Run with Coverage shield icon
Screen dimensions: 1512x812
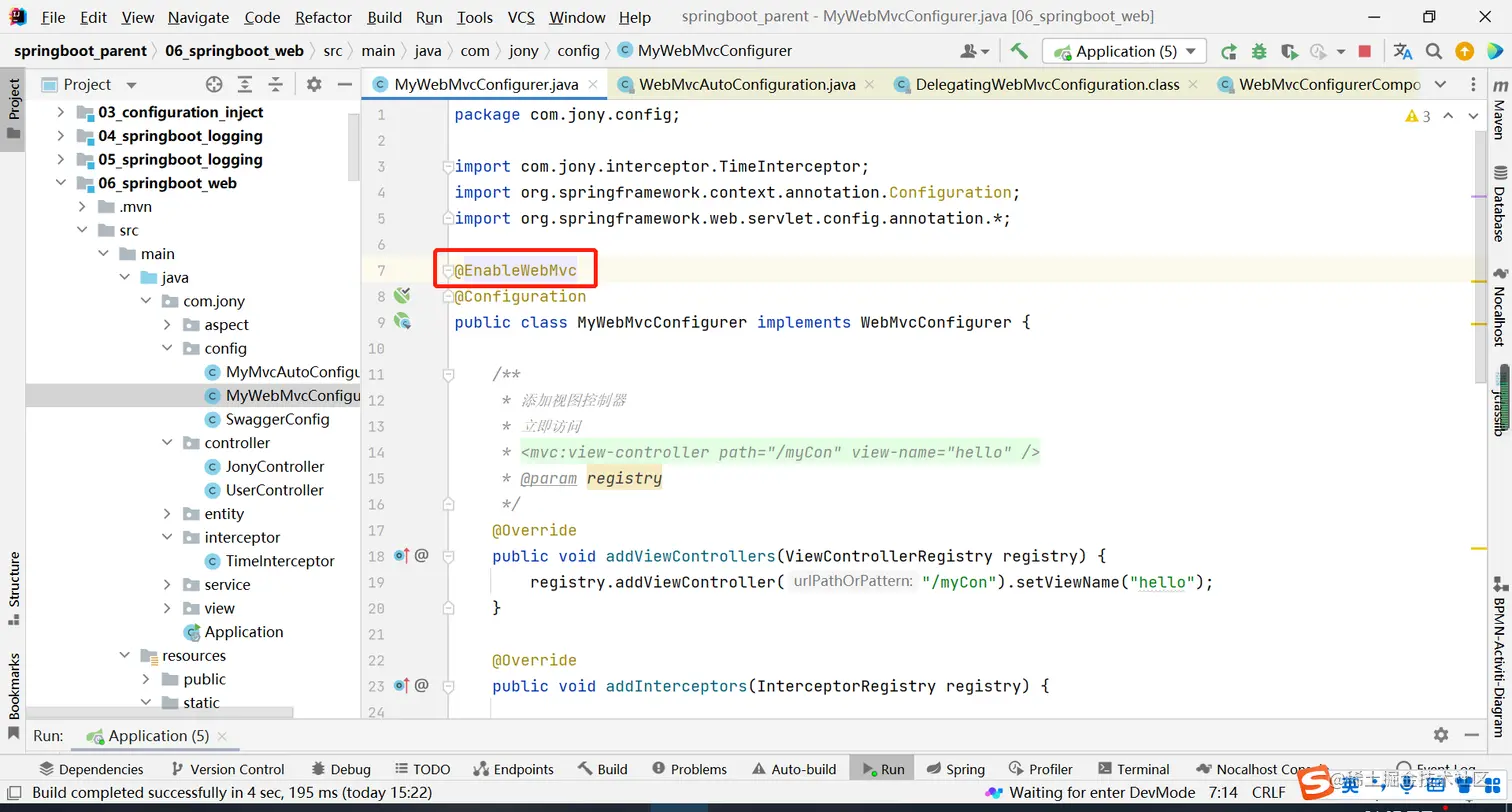(1289, 51)
